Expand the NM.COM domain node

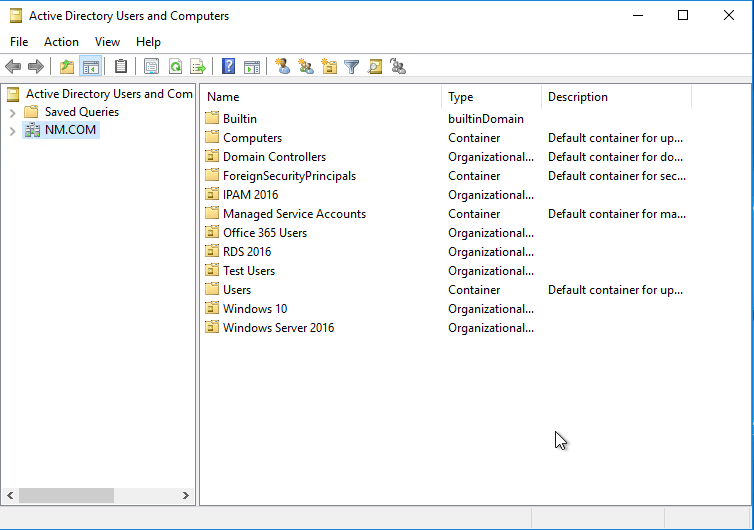point(13,131)
